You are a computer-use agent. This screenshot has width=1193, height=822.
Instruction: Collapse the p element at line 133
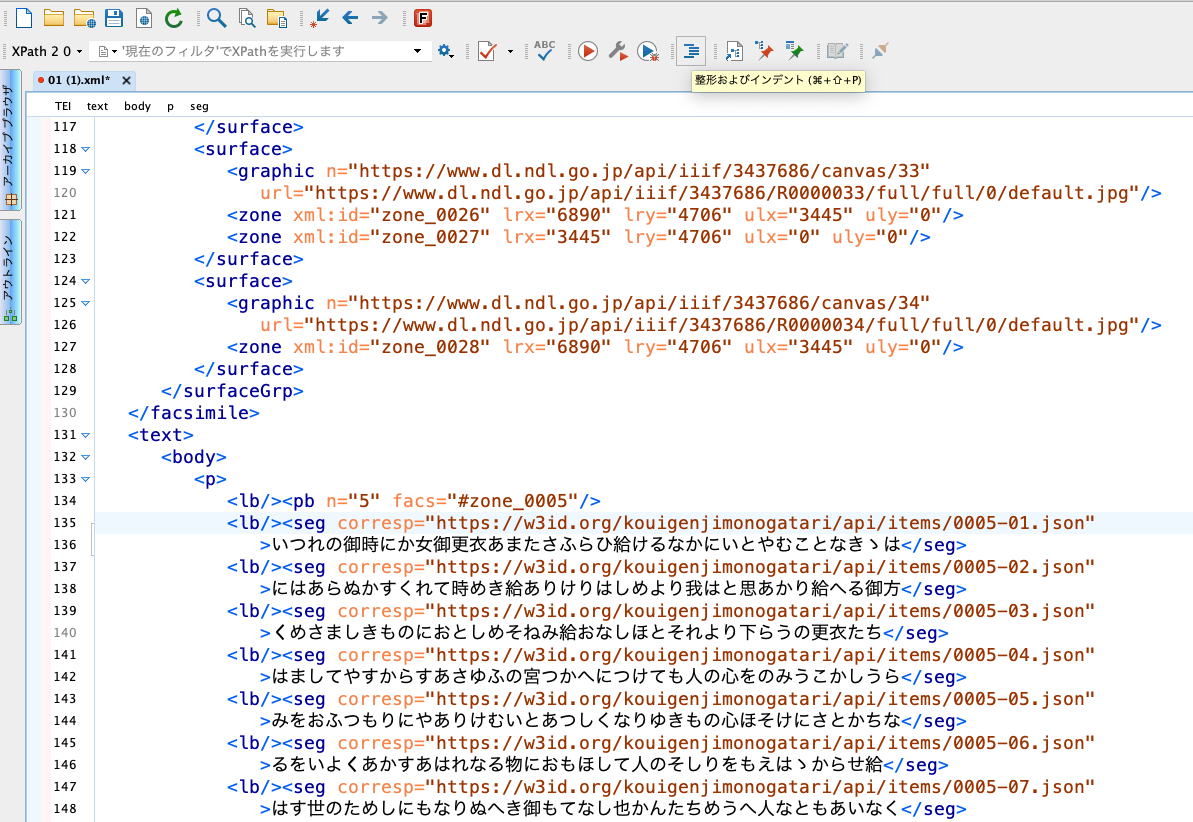(x=85, y=480)
